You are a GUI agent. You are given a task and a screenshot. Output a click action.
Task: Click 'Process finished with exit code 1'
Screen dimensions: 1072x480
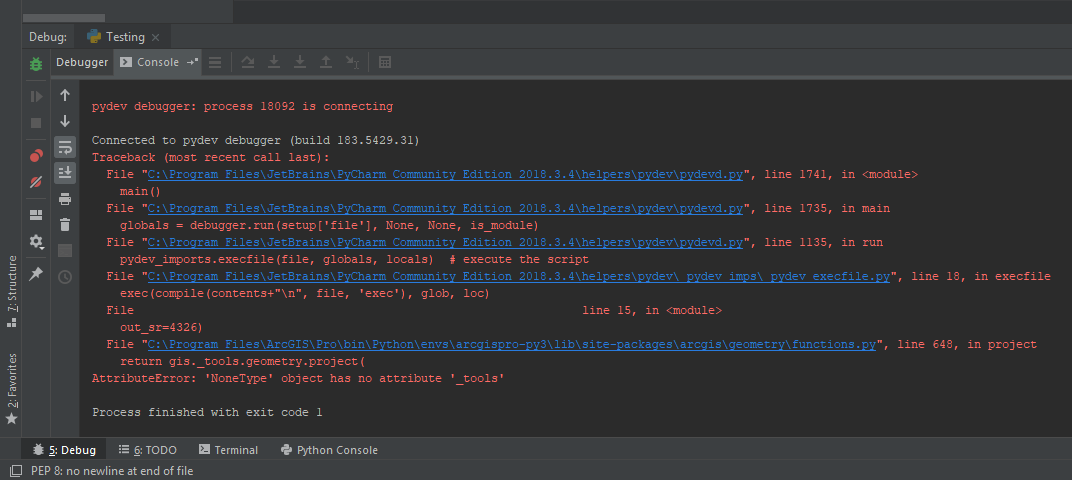click(x=207, y=412)
